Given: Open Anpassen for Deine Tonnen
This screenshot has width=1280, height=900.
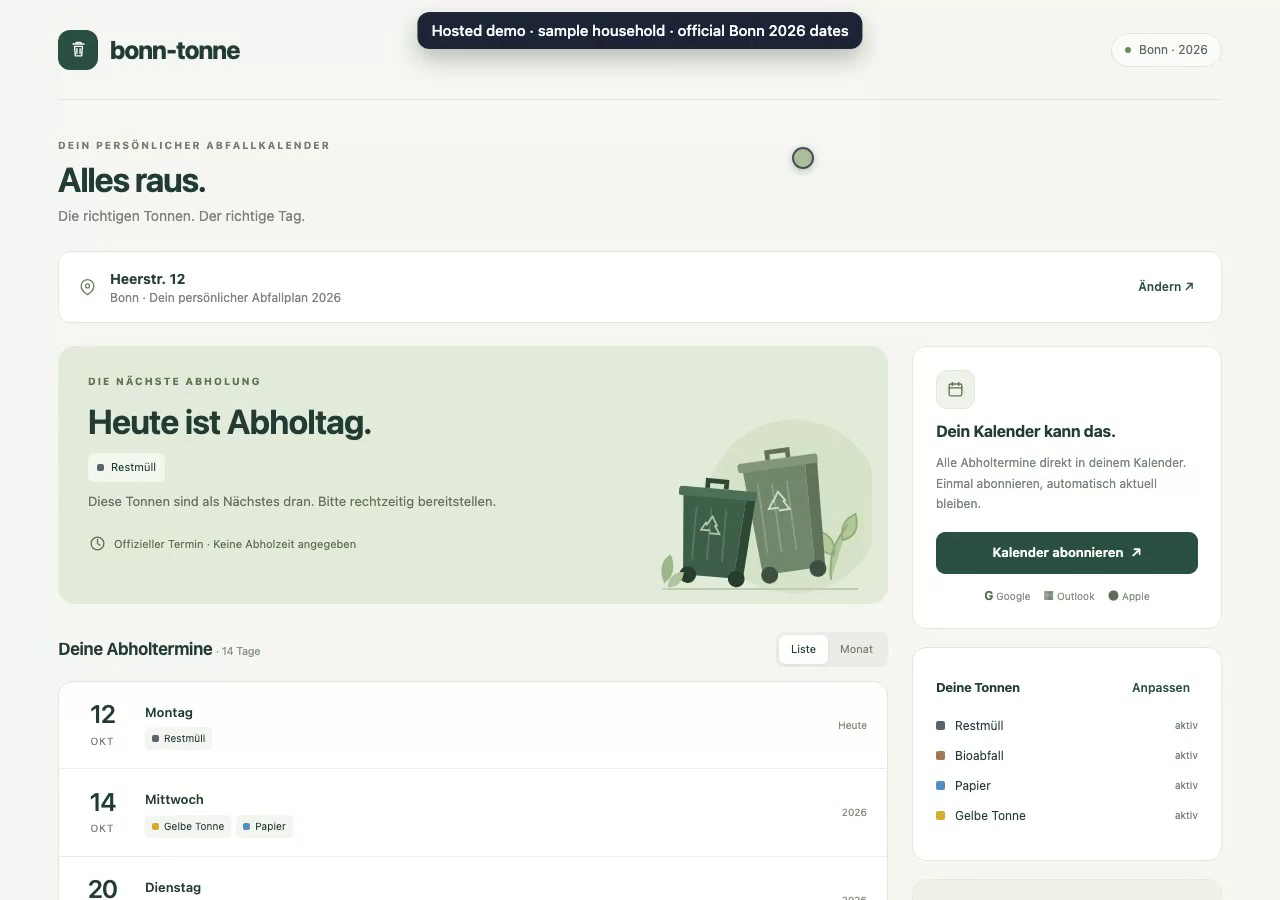Looking at the screenshot, I should [x=1161, y=687].
